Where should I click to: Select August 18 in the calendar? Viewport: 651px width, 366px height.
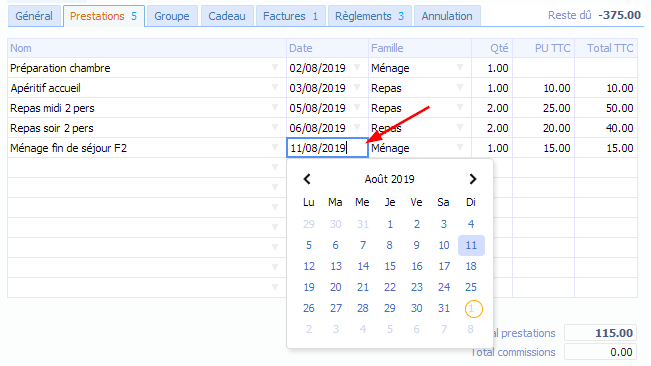471,266
